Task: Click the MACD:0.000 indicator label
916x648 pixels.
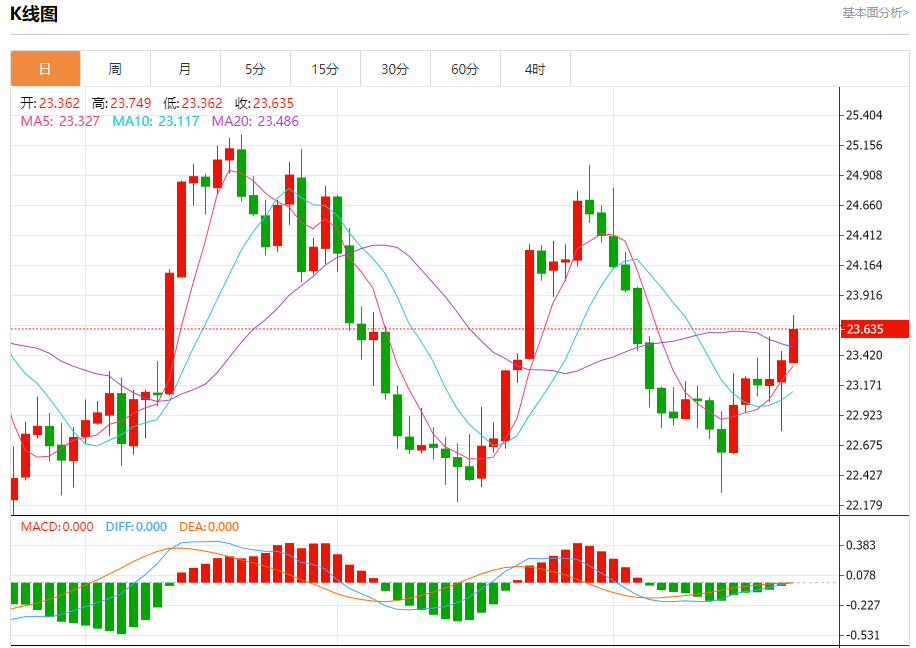Action: click(57, 527)
